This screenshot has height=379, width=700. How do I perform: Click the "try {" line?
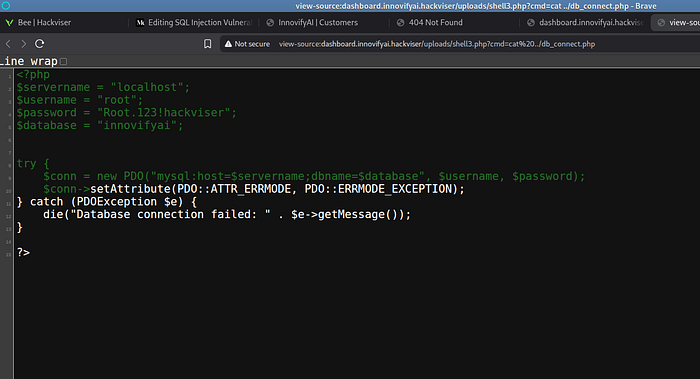pyautogui.click(x=33, y=163)
